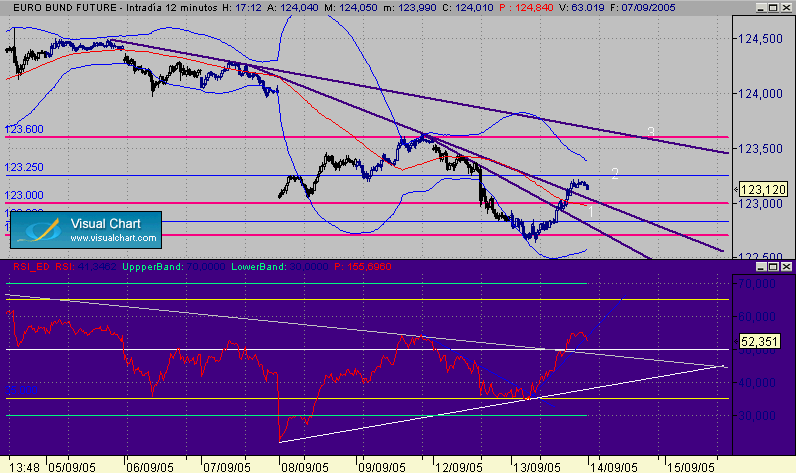Click the 15/09/05 date on time axis
Screen dimensions: 796x473
pos(691,466)
